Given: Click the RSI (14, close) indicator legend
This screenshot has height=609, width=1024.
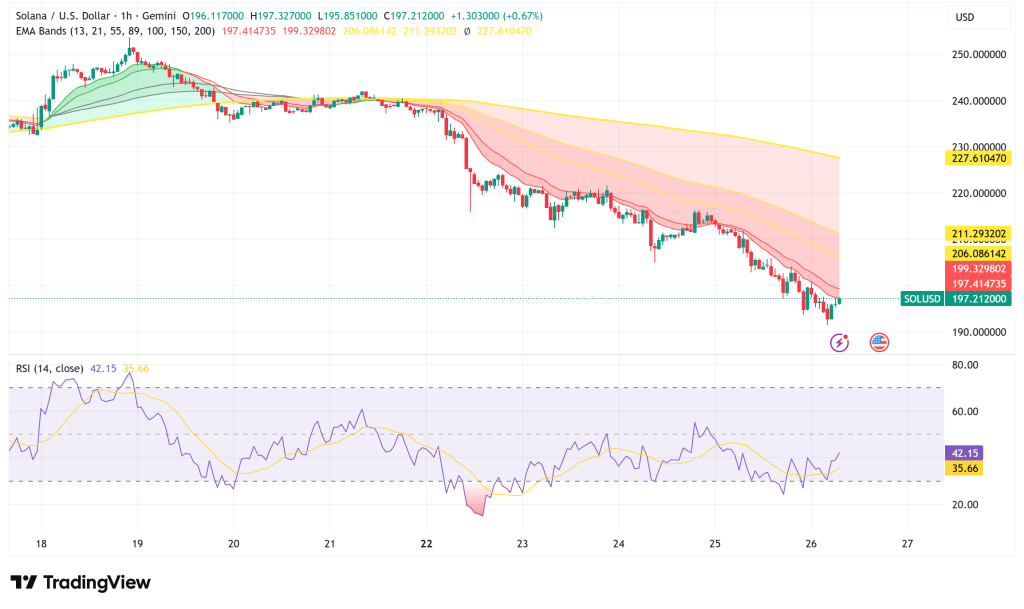Looking at the screenshot, I should click(50, 369).
